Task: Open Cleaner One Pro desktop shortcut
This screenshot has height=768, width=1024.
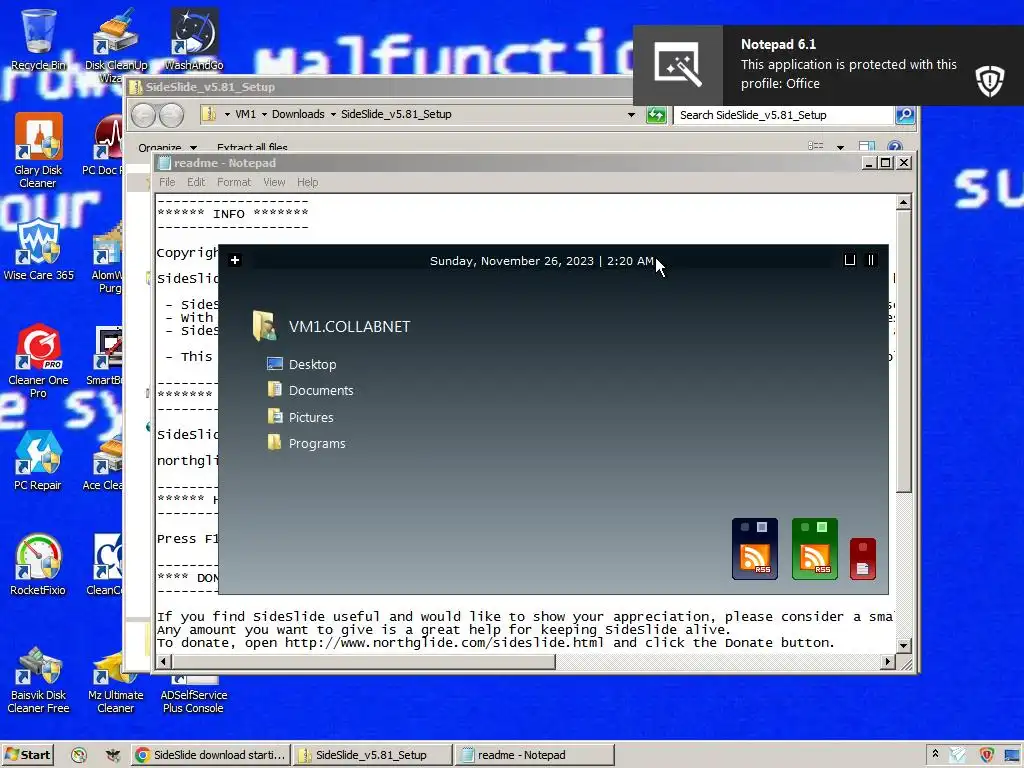Action: point(39,360)
